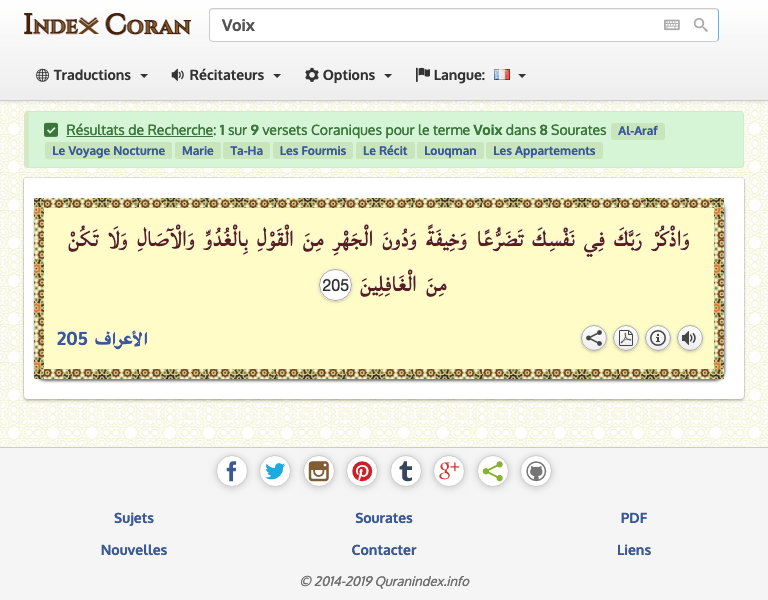This screenshot has height=600, width=768.
Task: Click the search magnifier icon
Action: tap(700, 25)
